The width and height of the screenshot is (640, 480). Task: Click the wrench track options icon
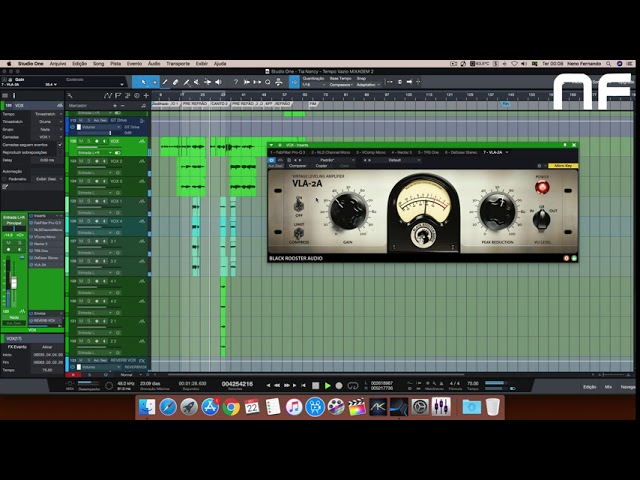click(70, 96)
